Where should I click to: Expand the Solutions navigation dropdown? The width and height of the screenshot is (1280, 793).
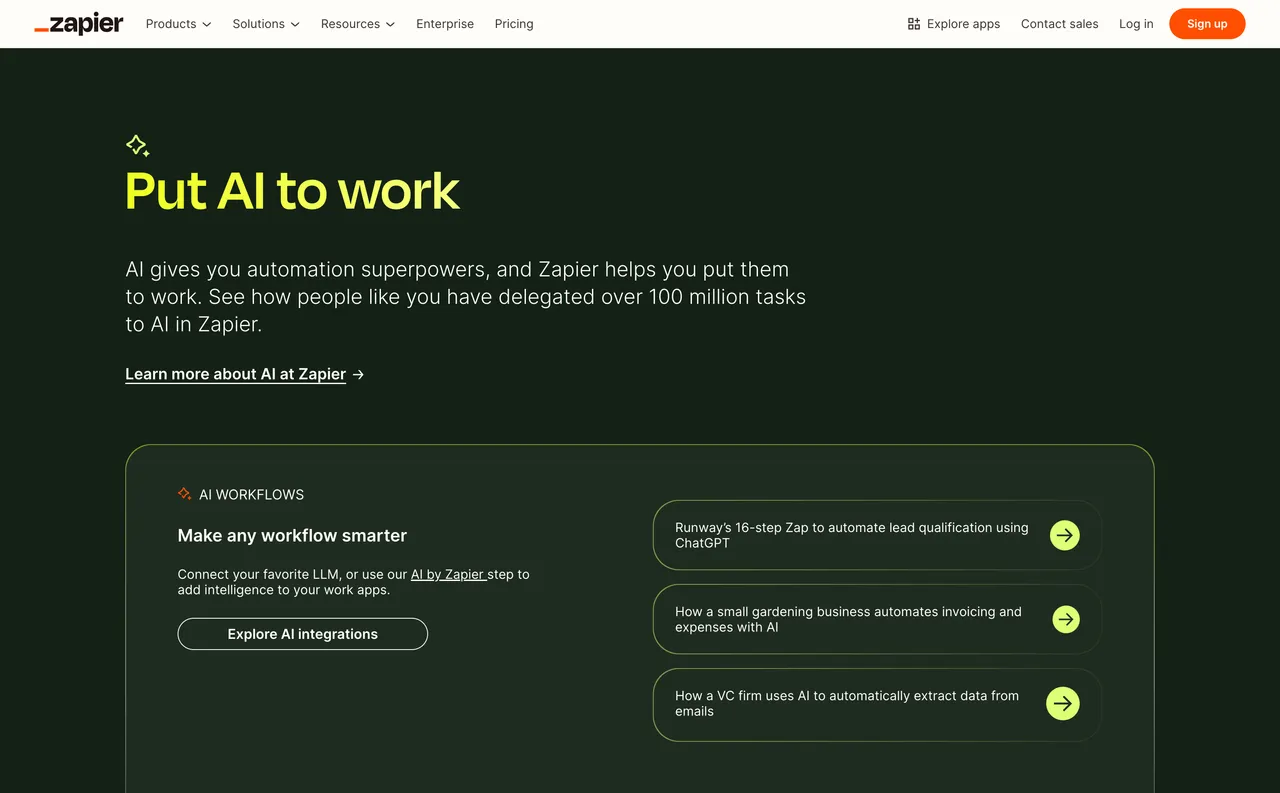265,23
